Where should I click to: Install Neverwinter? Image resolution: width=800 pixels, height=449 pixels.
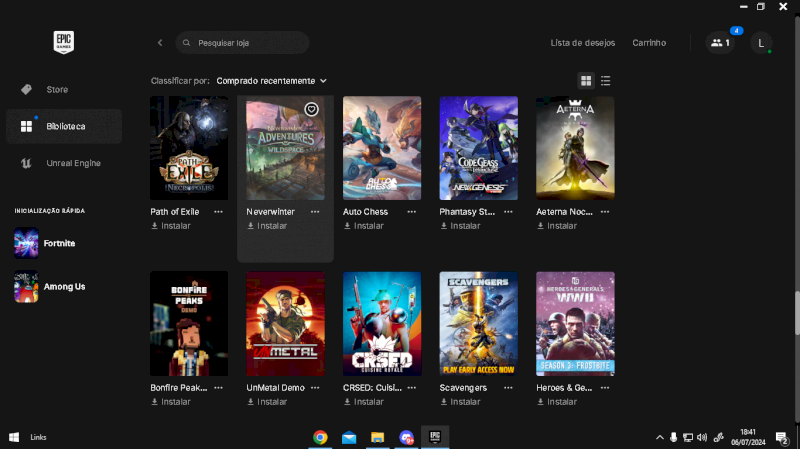tap(267, 226)
